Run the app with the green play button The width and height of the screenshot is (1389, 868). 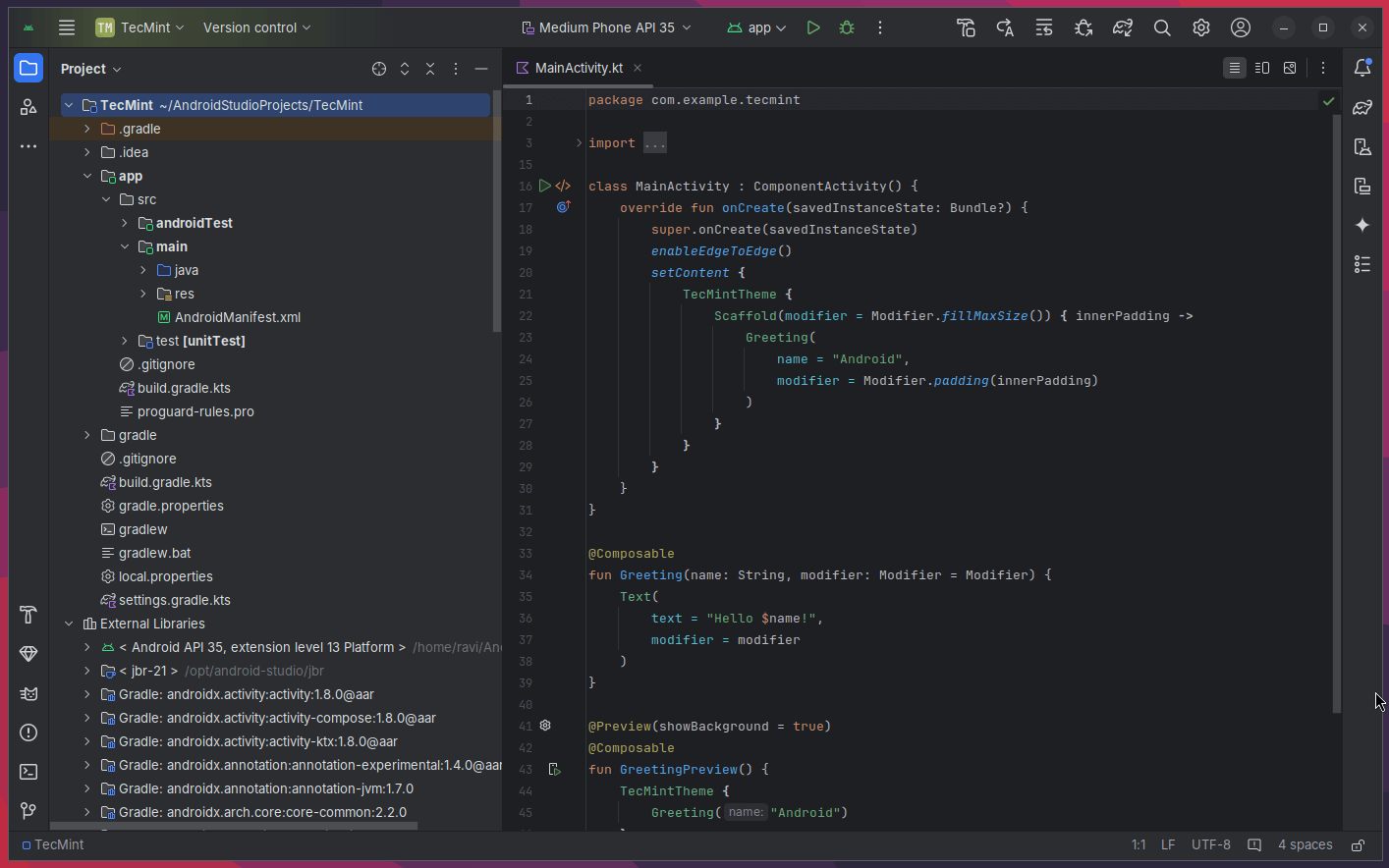(813, 27)
